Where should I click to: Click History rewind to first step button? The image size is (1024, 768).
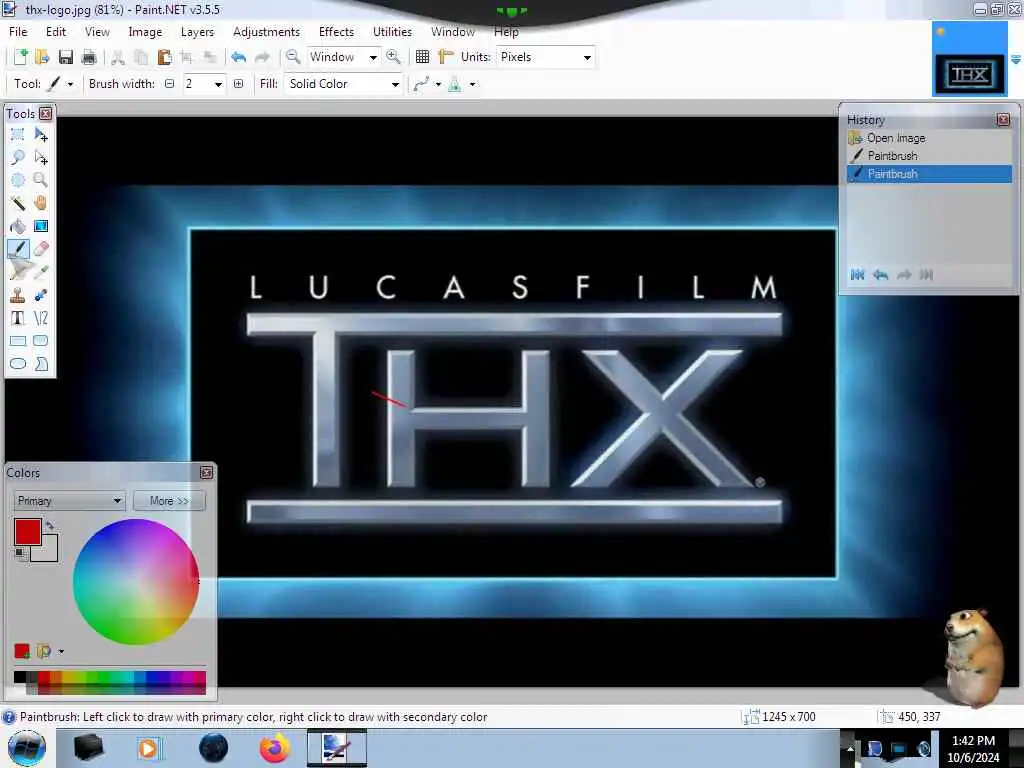tap(857, 275)
